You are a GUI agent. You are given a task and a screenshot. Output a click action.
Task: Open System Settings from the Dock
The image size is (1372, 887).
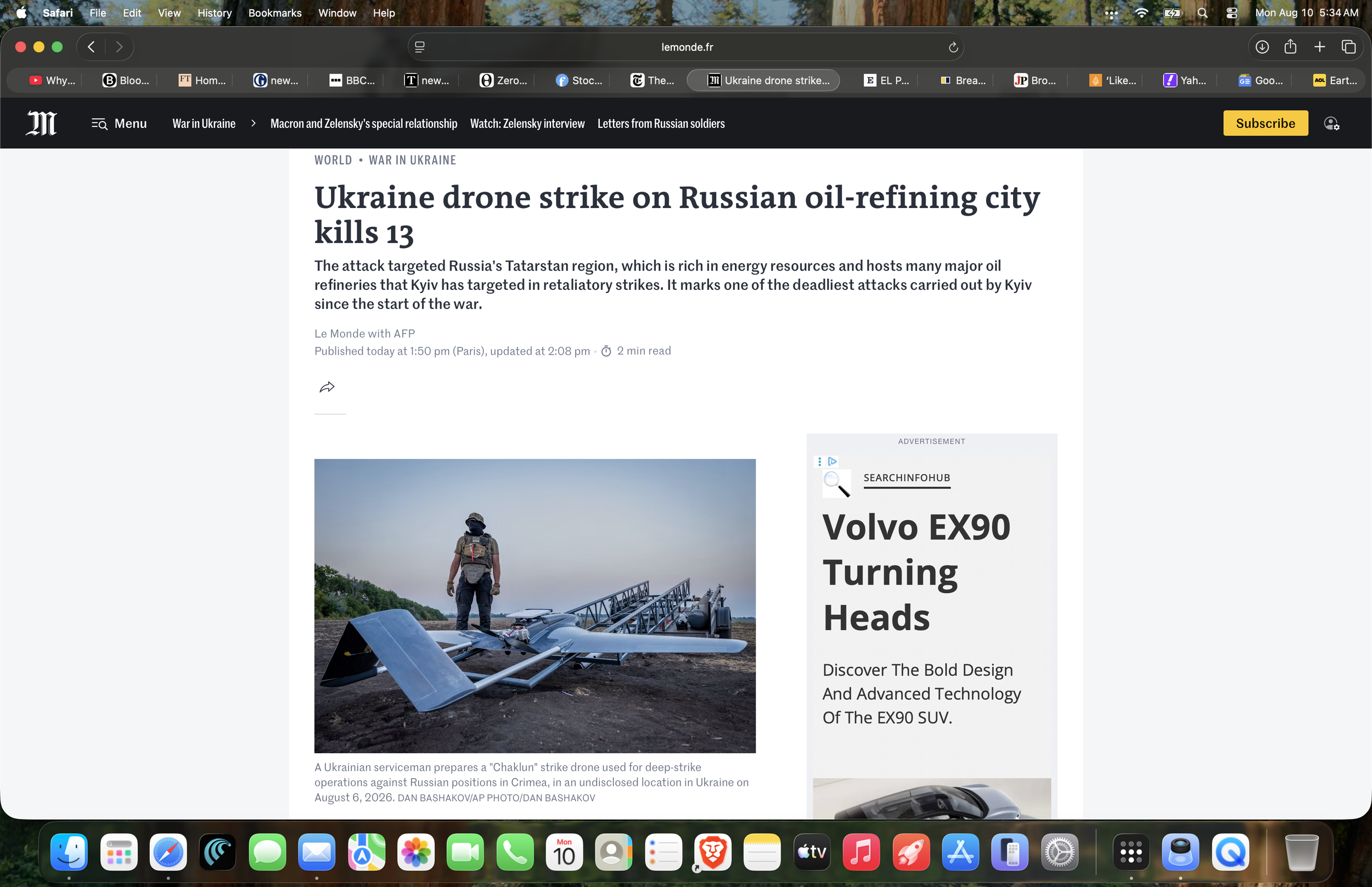point(1059,852)
